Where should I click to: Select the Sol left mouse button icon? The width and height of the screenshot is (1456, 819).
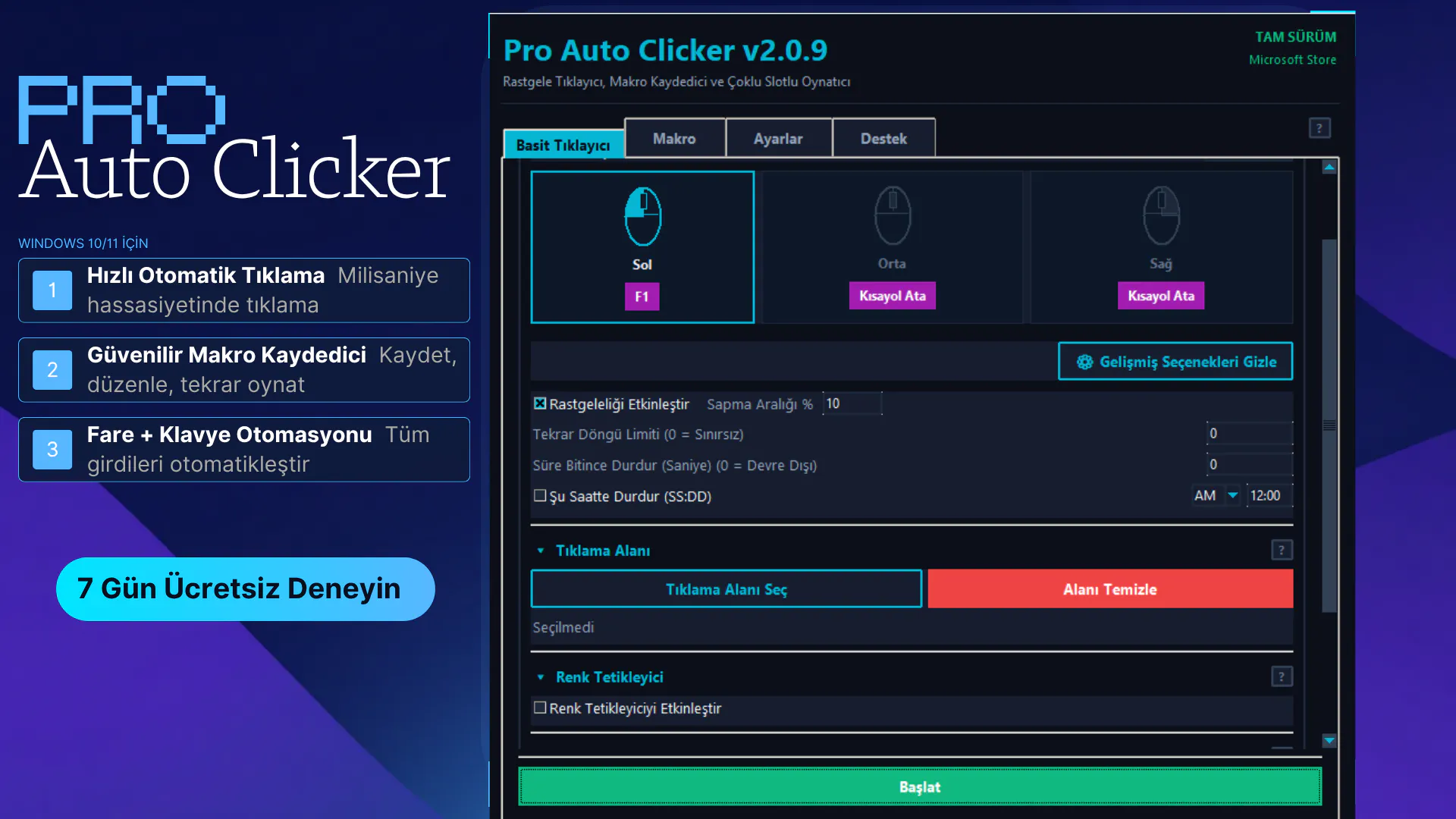[x=642, y=216]
